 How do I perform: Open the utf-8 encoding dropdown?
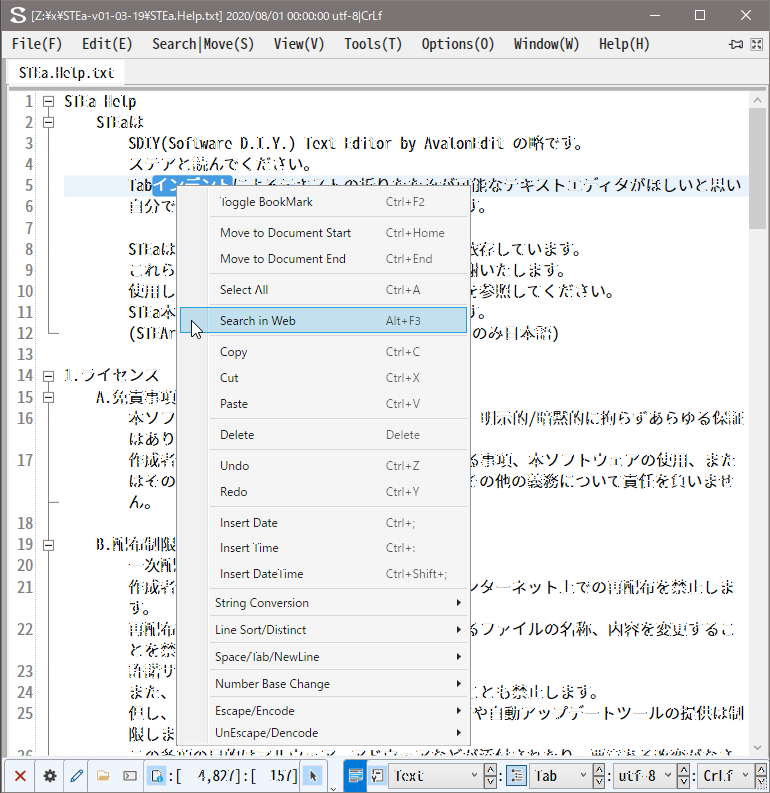644,775
